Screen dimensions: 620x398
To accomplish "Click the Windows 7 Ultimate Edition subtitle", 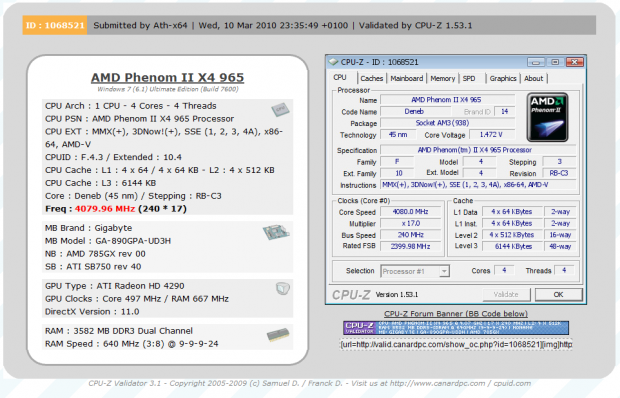I will coord(168,89).
